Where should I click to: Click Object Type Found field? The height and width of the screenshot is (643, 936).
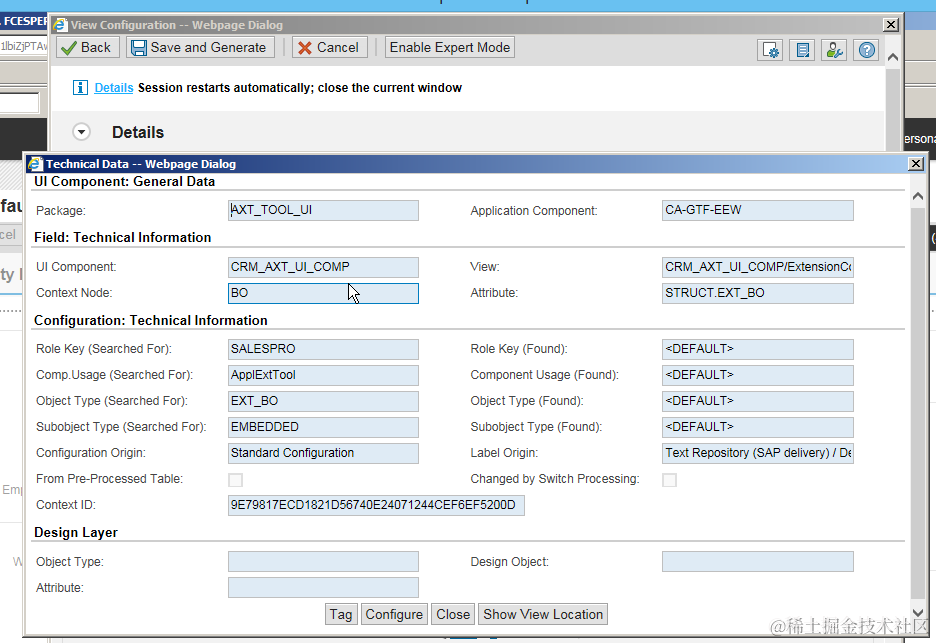758,401
